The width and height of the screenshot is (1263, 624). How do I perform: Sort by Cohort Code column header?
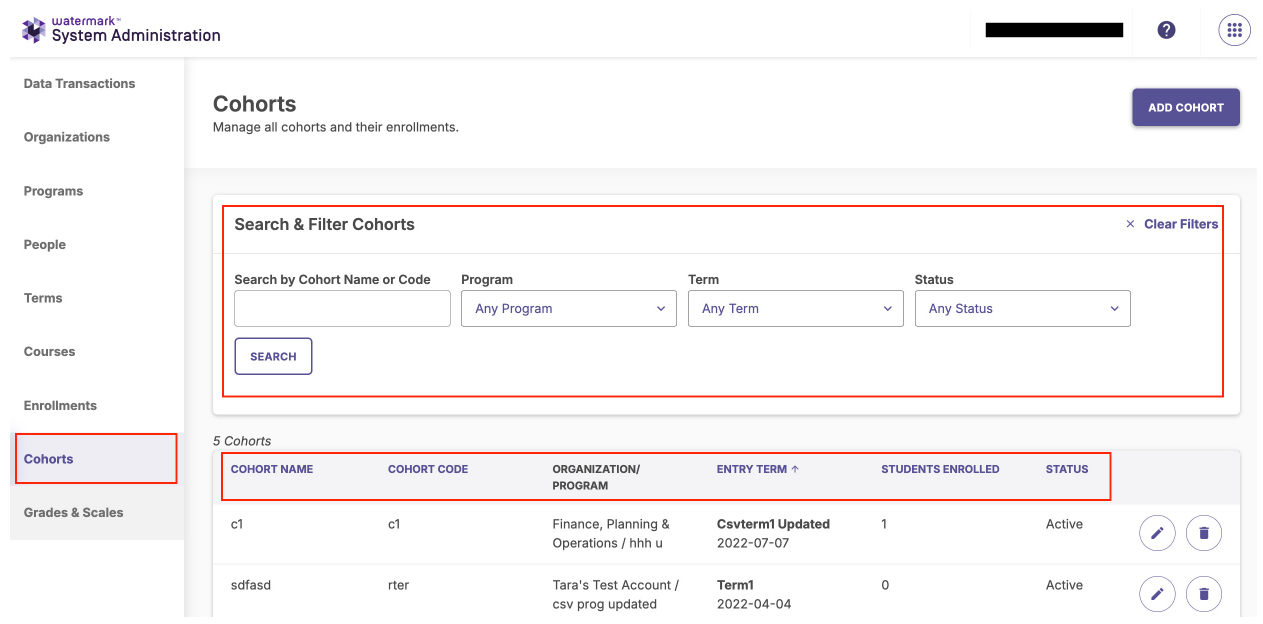(x=428, y=469)
